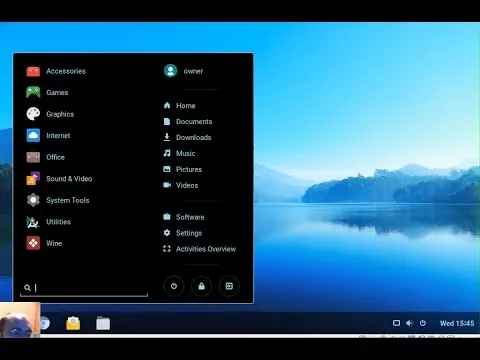480x360 pixels.
Task: Focus the menu search field
Action: tap(84, 288)
